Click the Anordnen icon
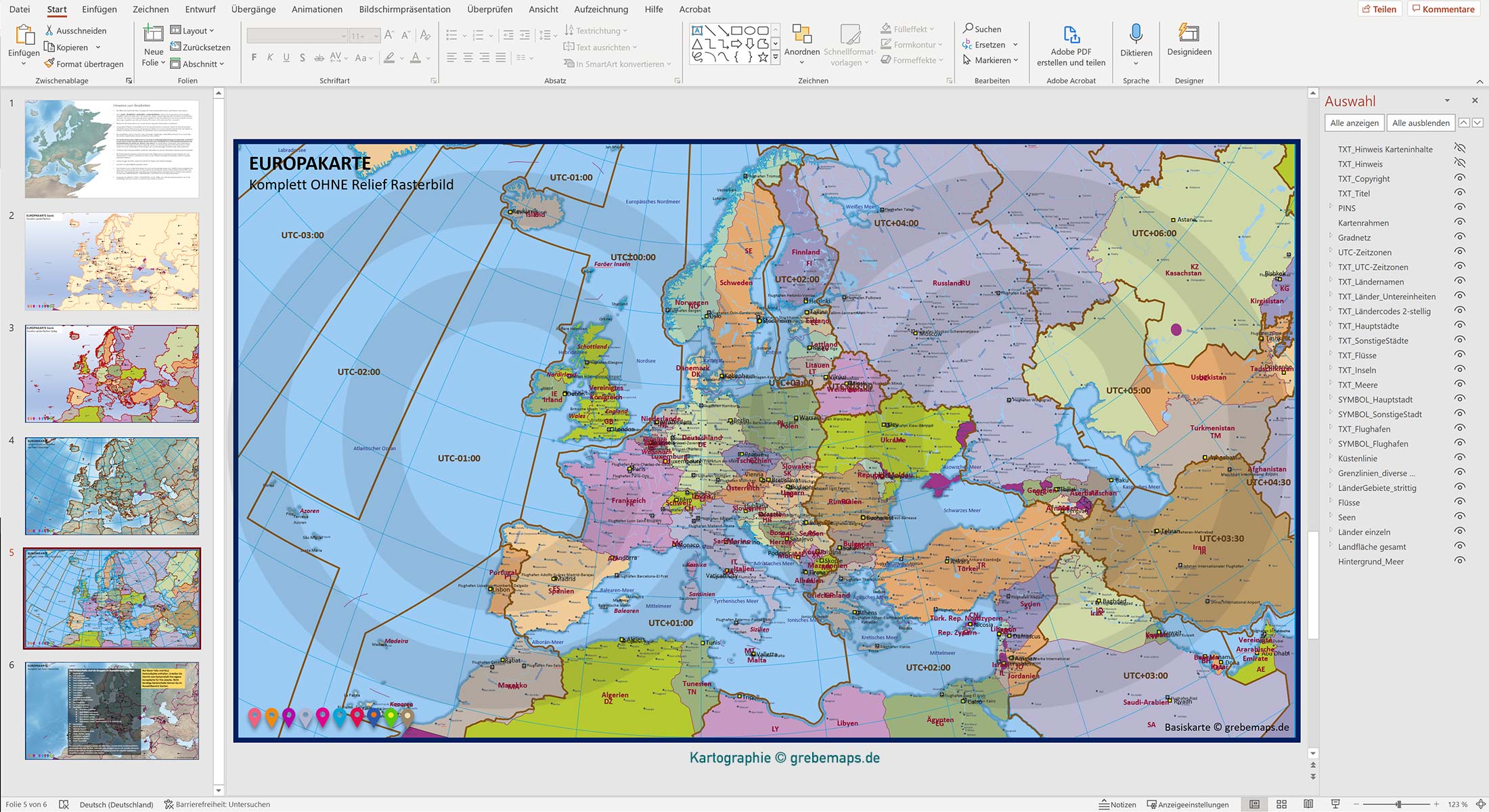 802,35
